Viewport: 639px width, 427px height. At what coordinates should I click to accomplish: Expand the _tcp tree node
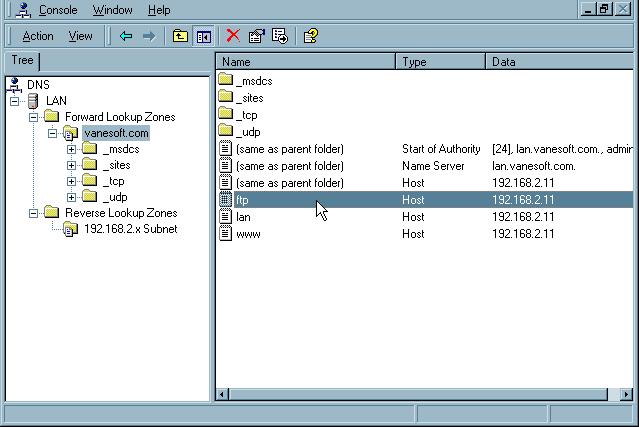71,181
